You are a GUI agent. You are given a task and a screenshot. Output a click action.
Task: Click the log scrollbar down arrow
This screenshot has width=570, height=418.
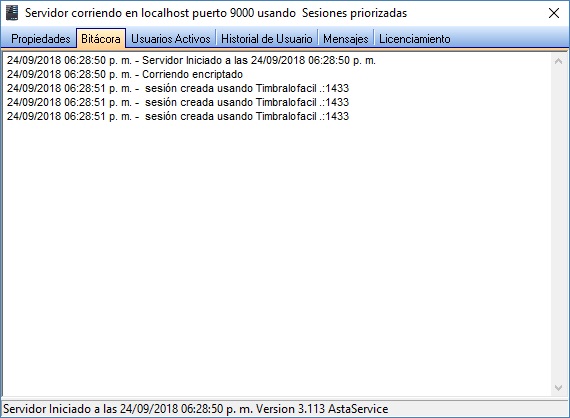(x=558, y=388)
